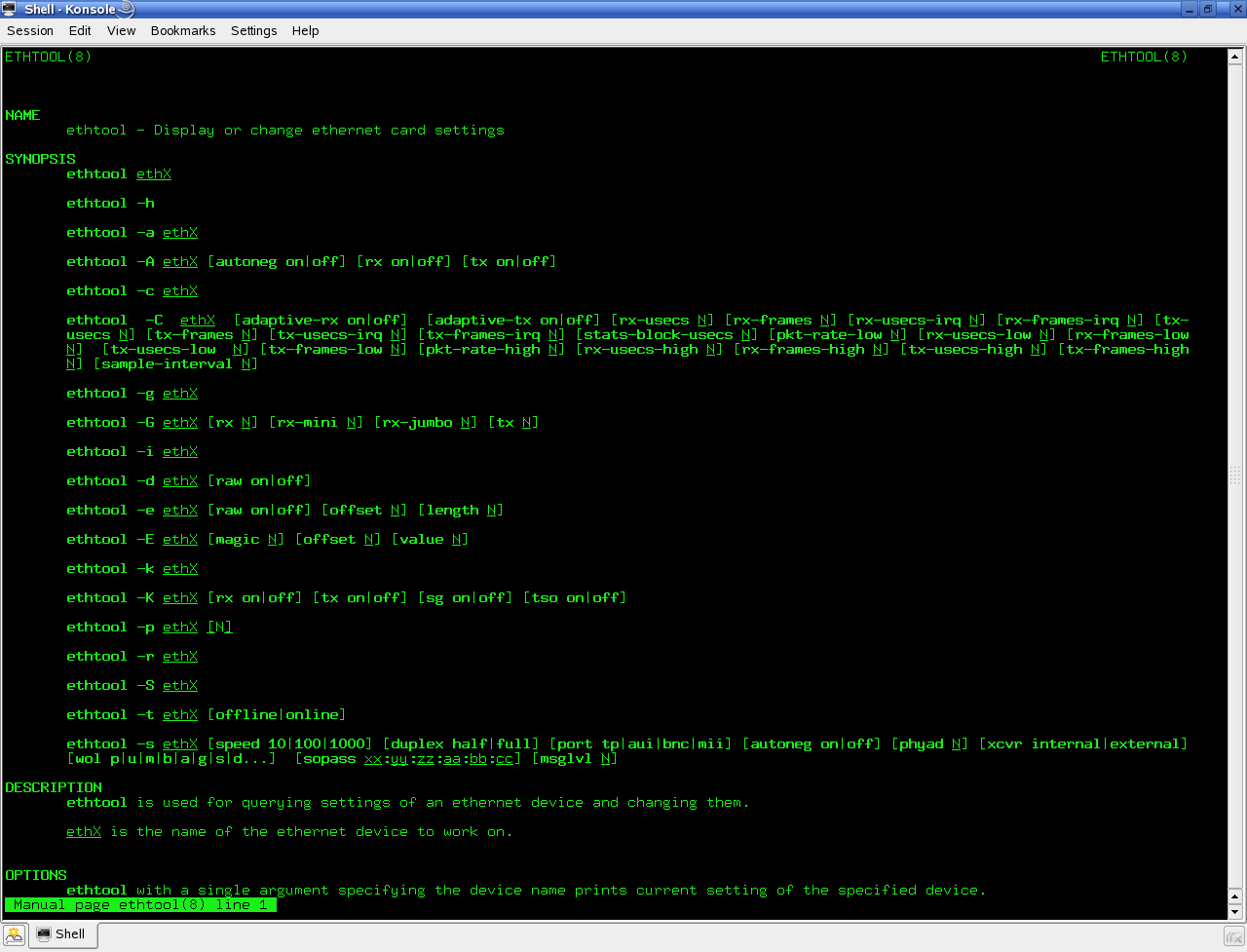Screen dimensions: 1247x952
Task: Click the lower scroll up arrow near scrollbar bottom
Action: pos(1235,896)
